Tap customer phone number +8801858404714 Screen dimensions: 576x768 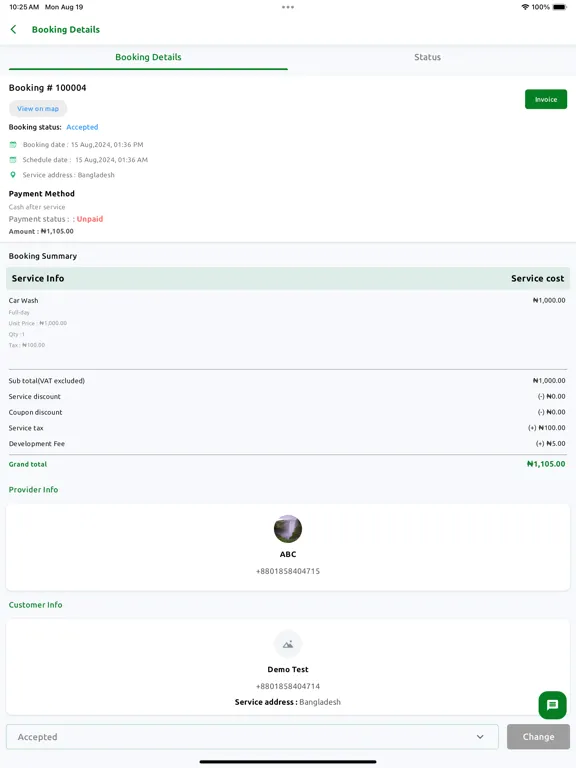click(288, 686)
